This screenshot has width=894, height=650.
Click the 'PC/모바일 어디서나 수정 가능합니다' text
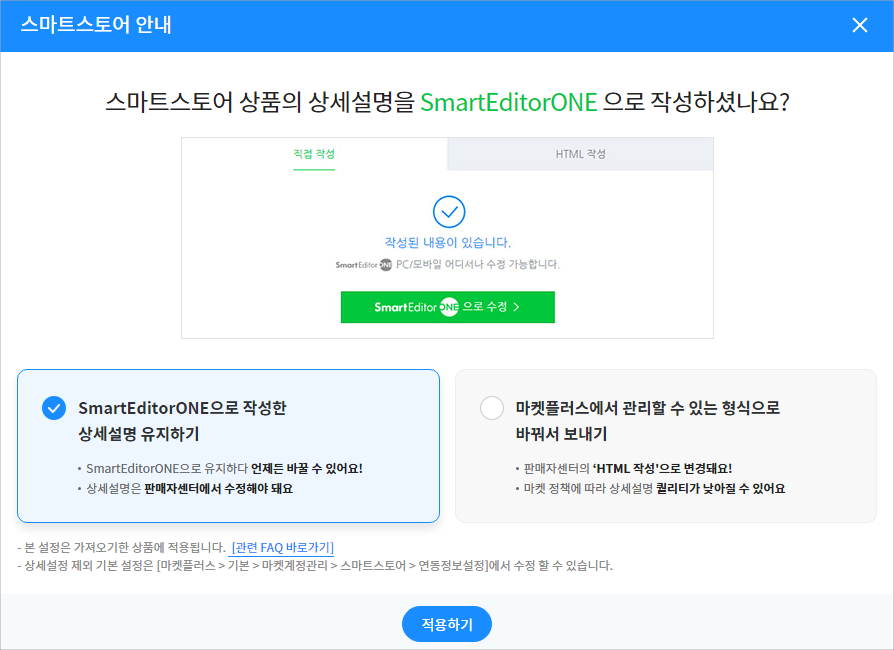click(x=478, y=265)
